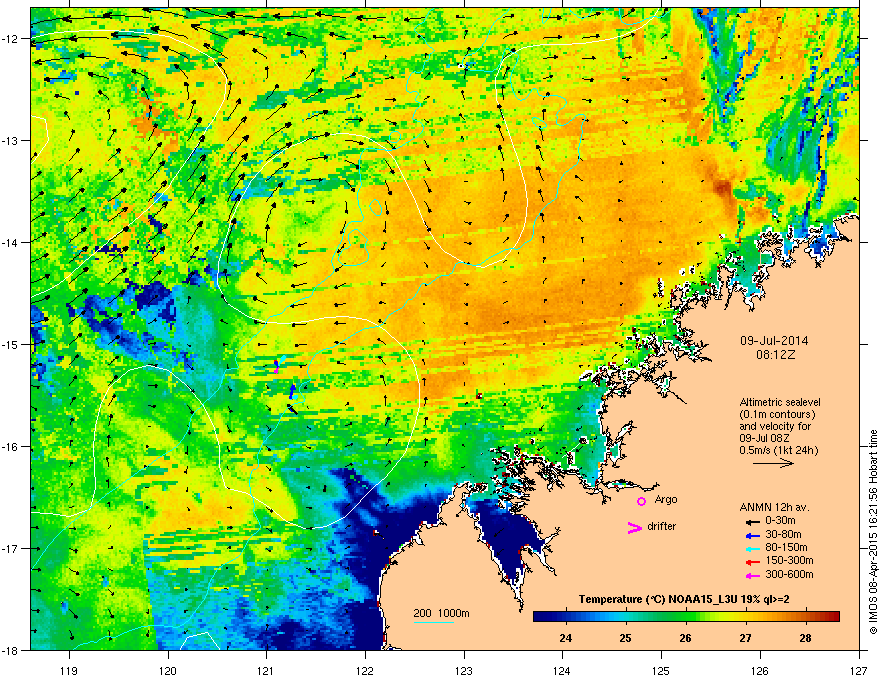Click the '119' longitude axis label
This screenshot has width=880, height=680.
69,670
